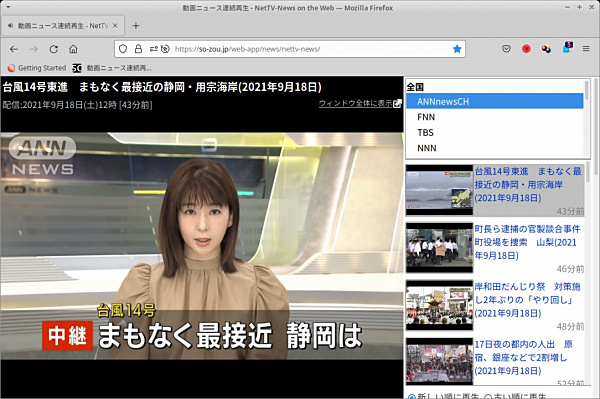Open the Pocket save icon

(x=506, y=49)
